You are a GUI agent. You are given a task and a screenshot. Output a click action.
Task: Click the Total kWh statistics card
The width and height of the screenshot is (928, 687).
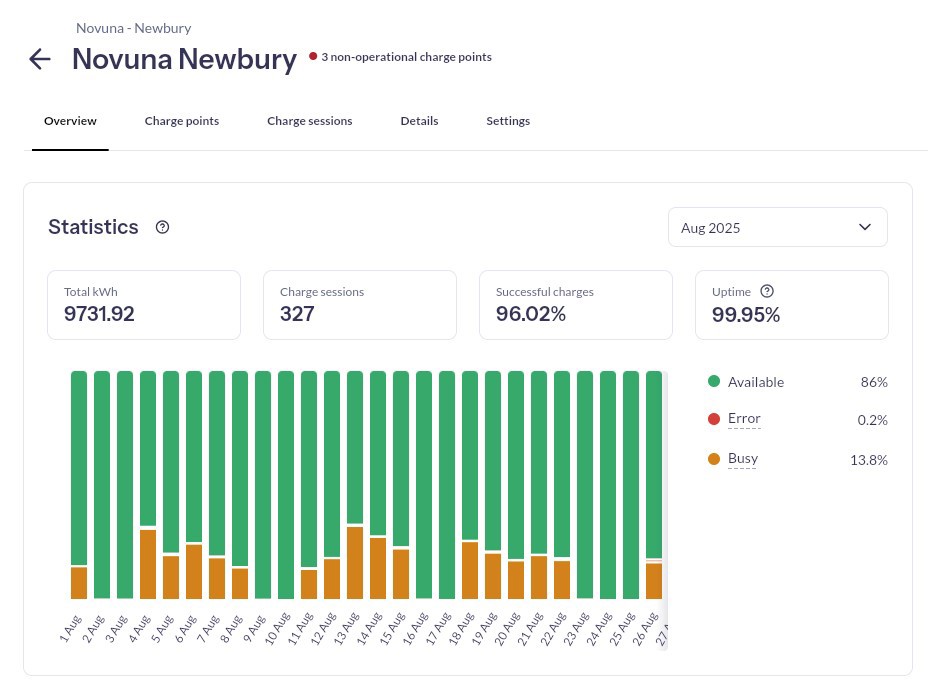[144, 305]
